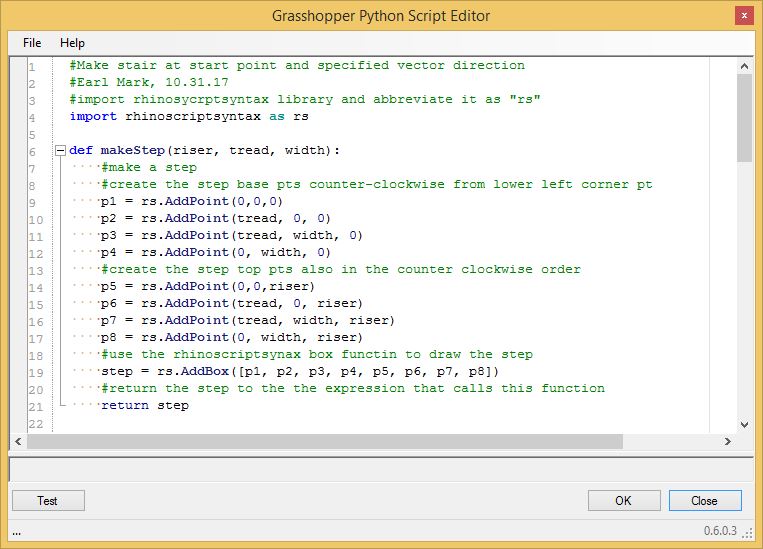Click the Close button
The image size is (763, 549).
(x=705, y=500)
